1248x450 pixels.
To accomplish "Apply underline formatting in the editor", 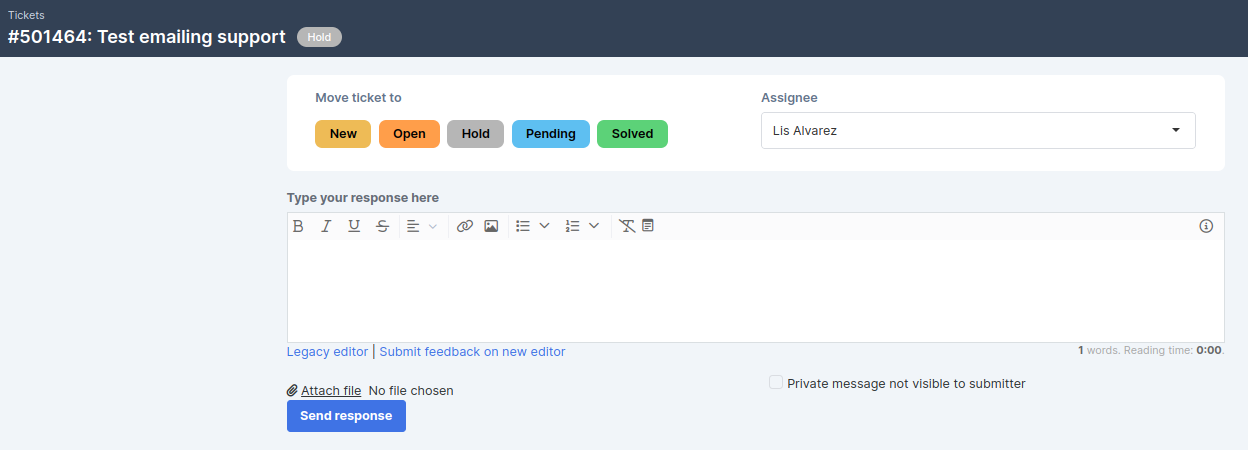I will 354,226.
